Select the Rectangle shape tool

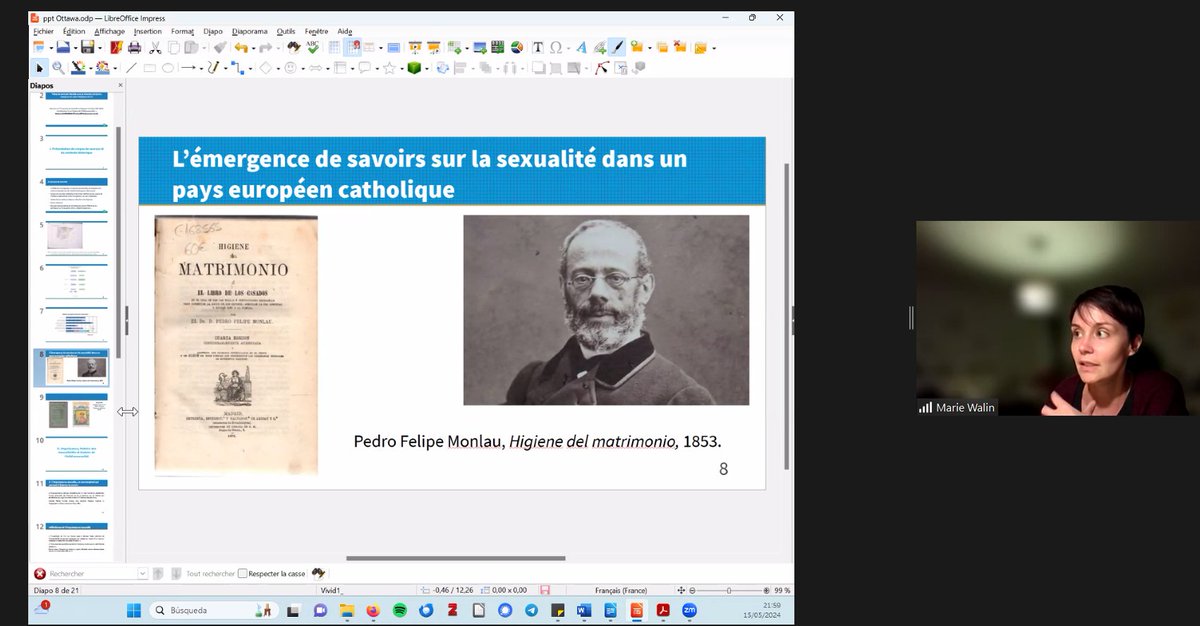point(149,68)
